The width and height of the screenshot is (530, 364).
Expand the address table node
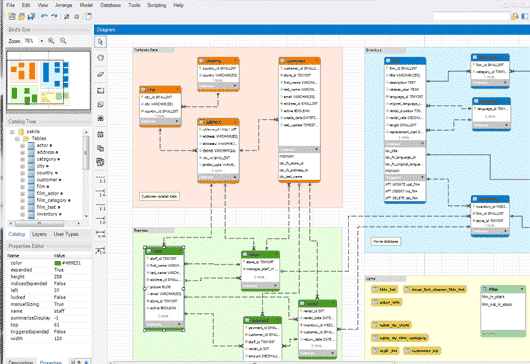[22, 152]
